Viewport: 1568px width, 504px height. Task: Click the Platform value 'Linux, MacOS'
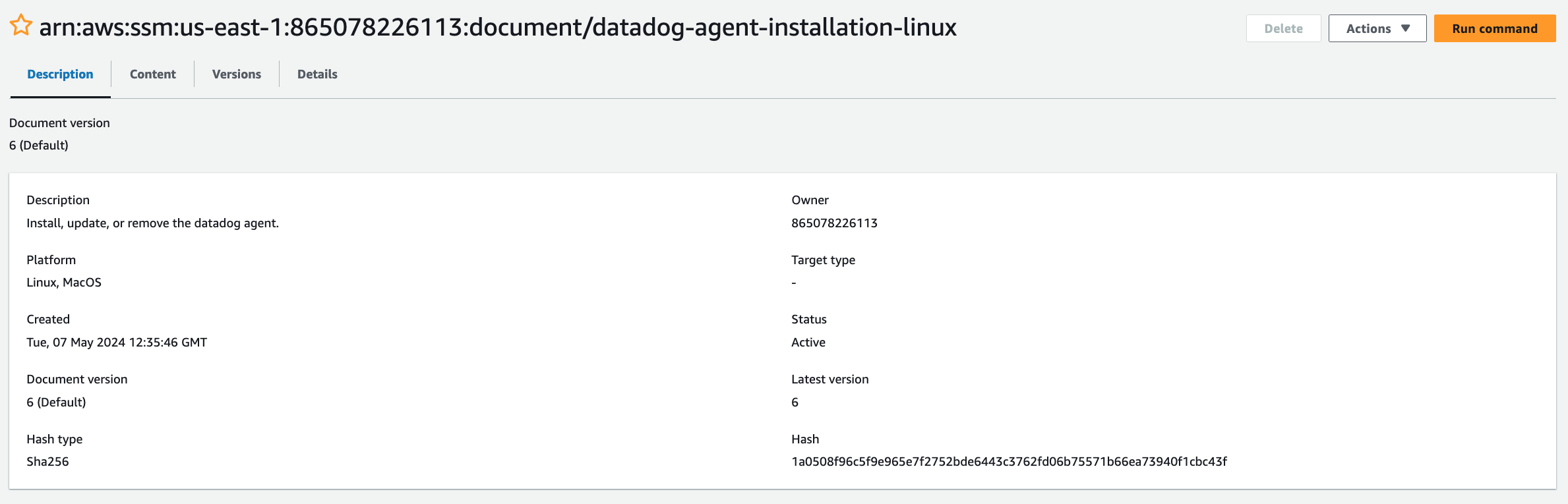[64, 283]
